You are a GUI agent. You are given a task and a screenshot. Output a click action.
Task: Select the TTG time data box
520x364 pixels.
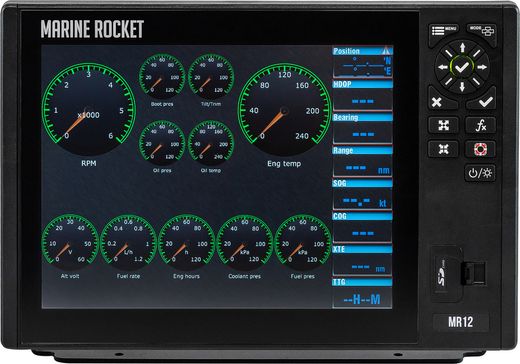(x=363, y=293)
